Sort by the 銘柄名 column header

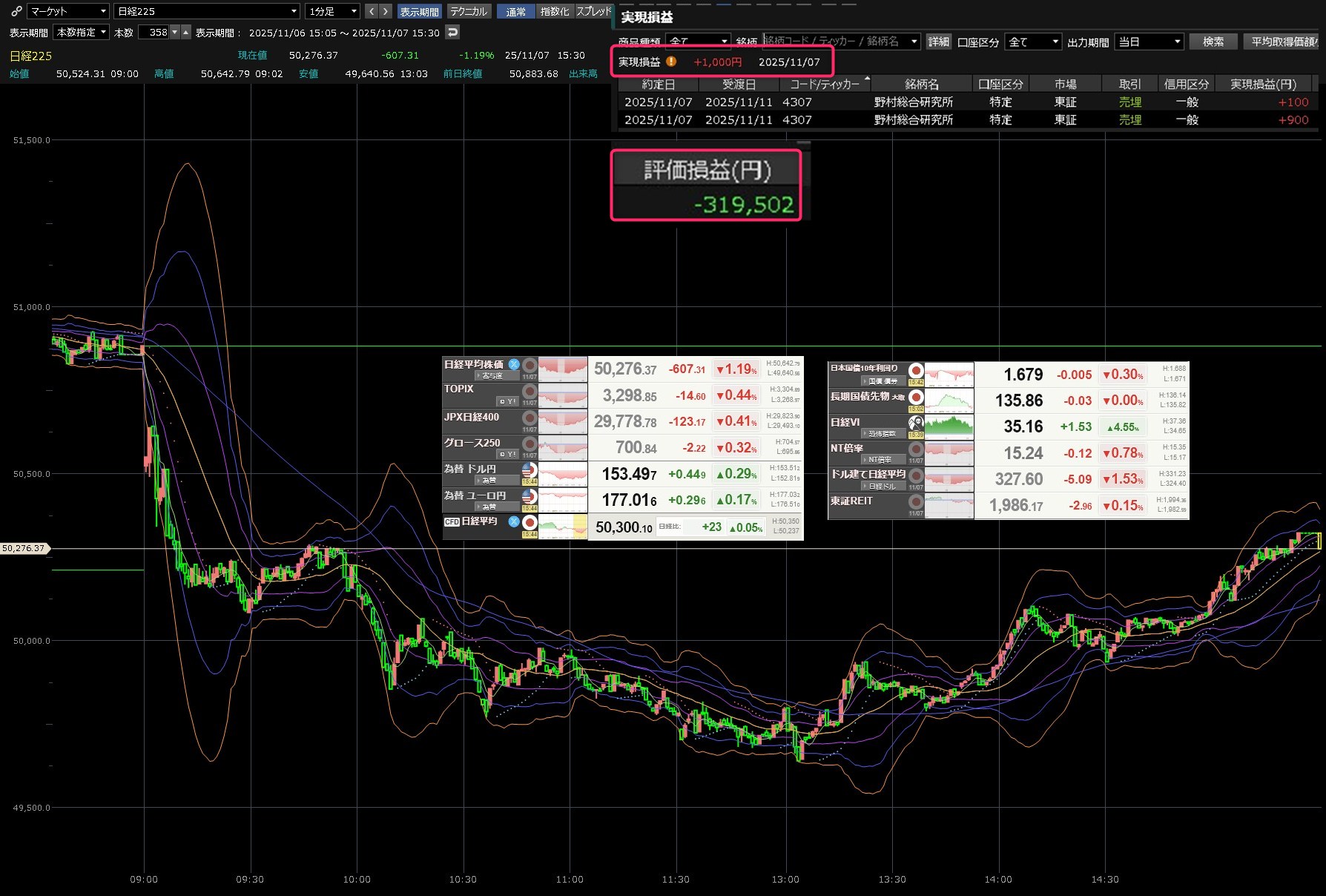(x=921, y=84)
